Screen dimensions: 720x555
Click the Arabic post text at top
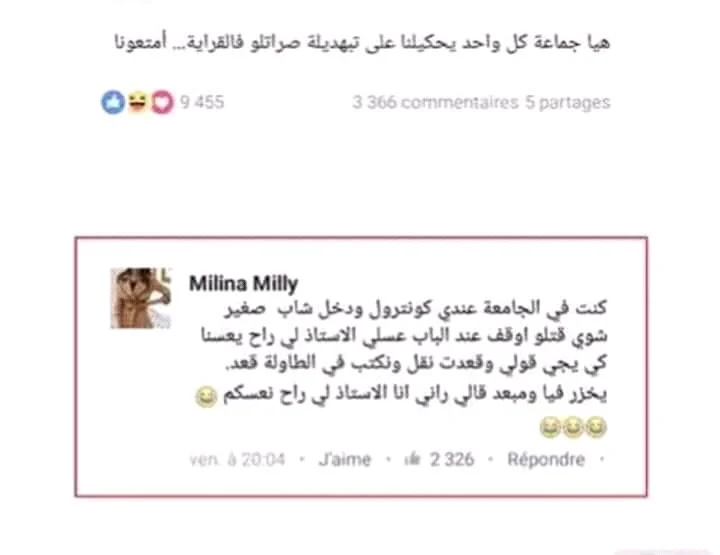[362, 43]
